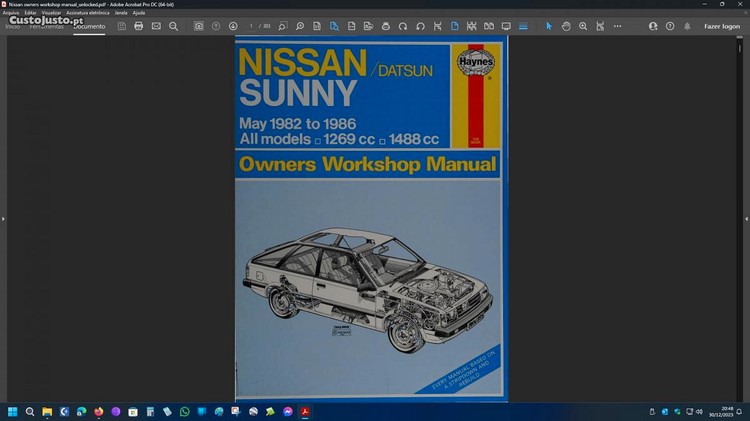
Task: Click the Print icon in toolbar
Action: [x=139, y=26]
